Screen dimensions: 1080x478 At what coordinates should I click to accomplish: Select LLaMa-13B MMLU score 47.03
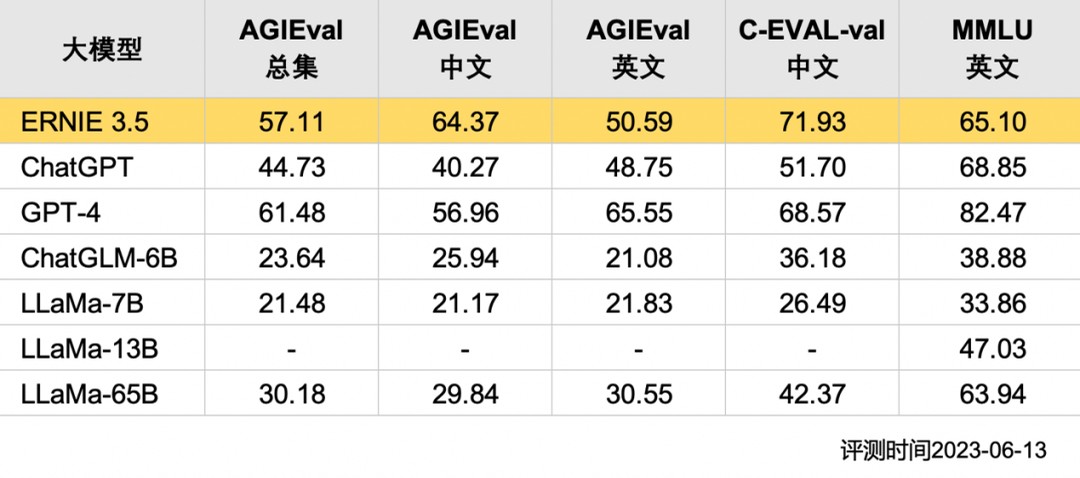[993, 349]
